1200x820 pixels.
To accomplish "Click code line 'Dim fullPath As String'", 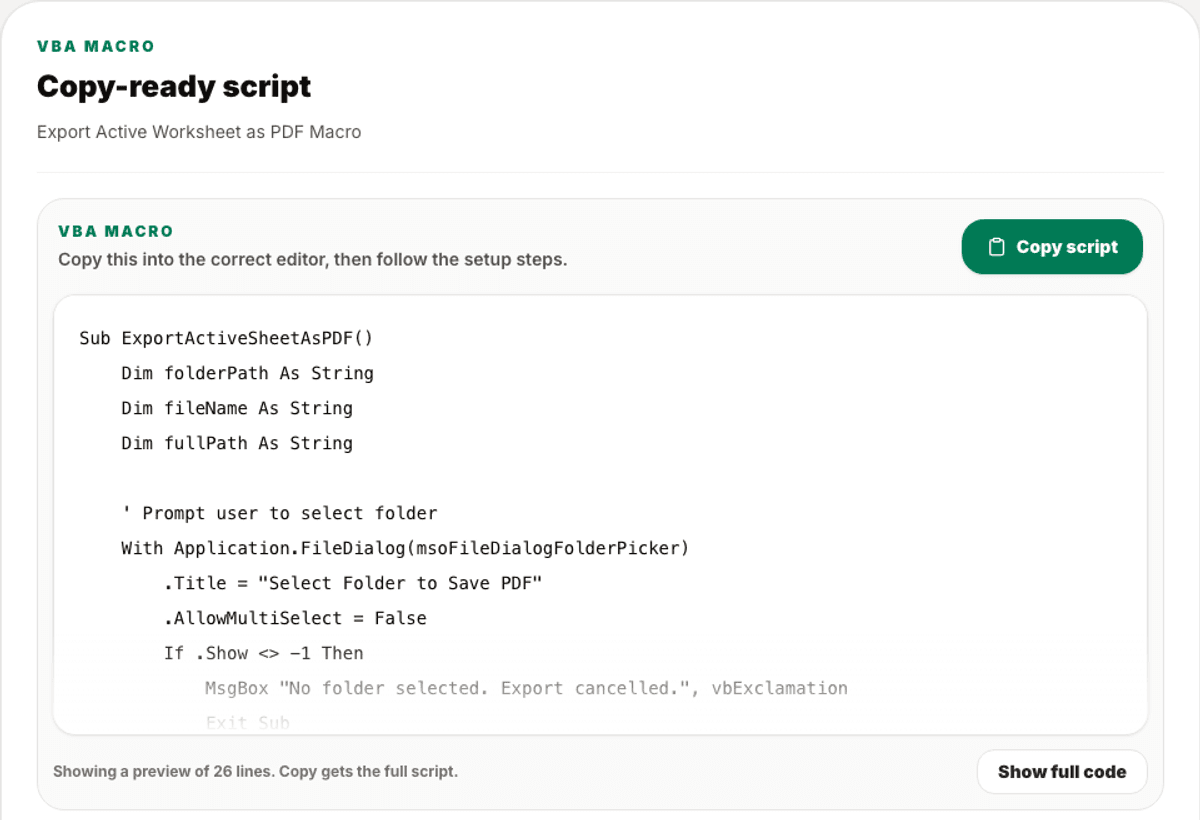I will coord(237,443).
